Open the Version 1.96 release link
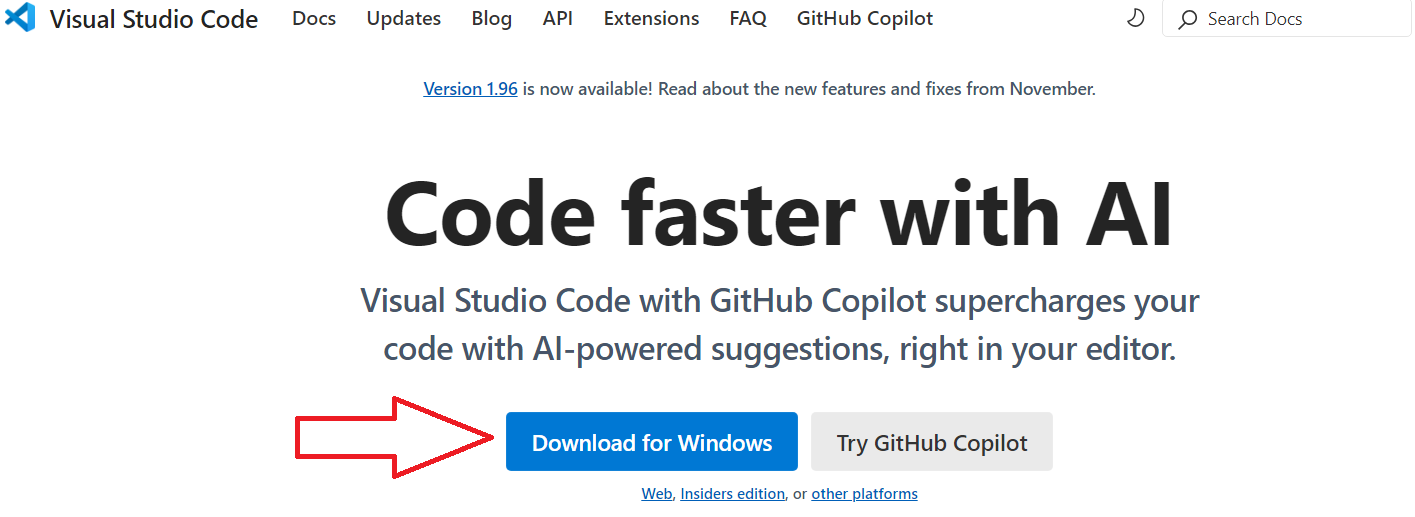Viewport: 1415px width, 517px height. point(470,89)
